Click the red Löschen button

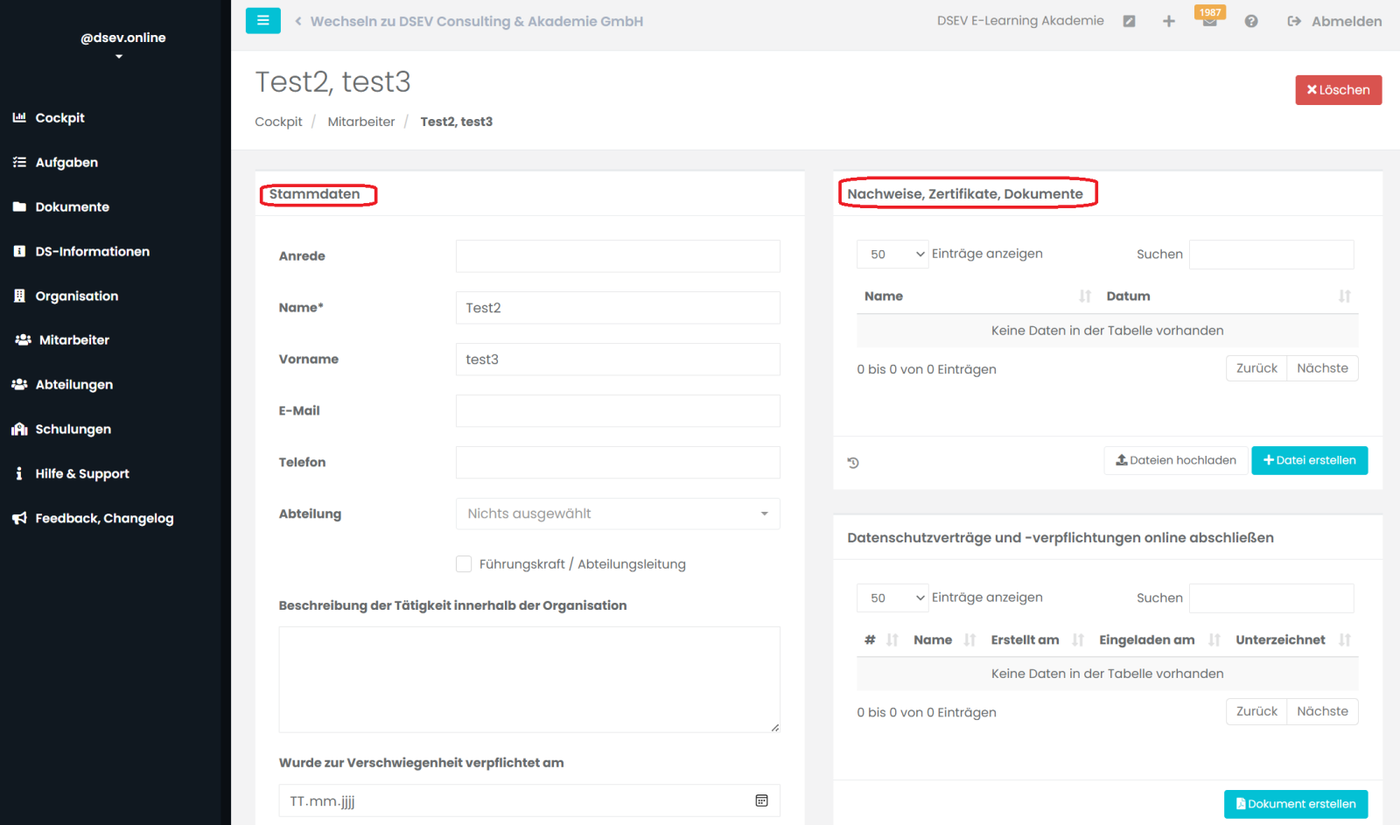pyautogui.click(x=1338, y=90)
